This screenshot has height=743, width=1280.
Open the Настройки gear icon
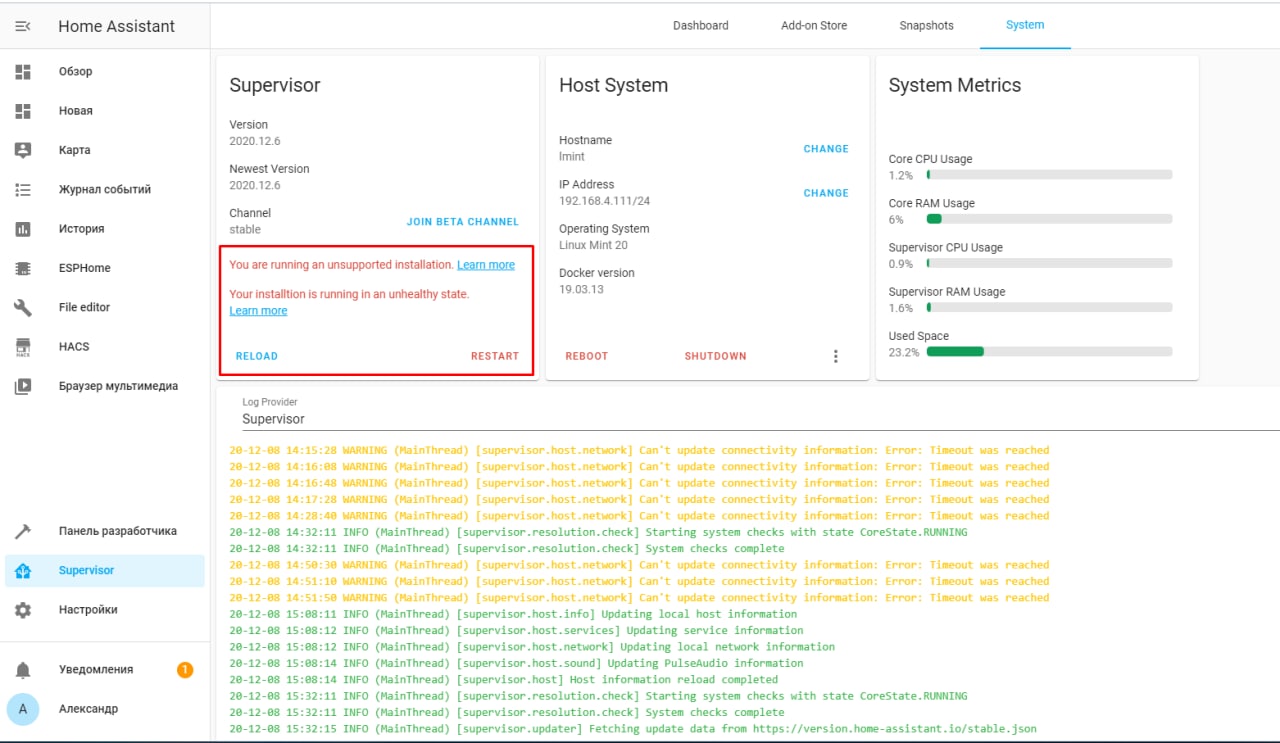click(x=23, y=610)
